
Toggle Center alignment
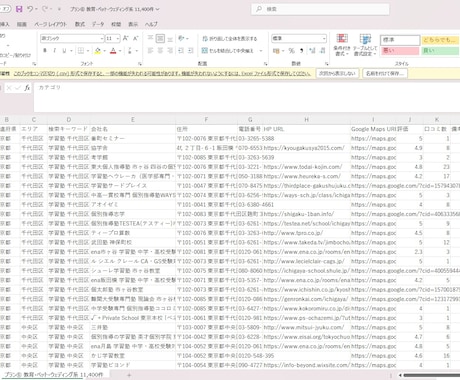pyautogui.click(x=160, y=51)
